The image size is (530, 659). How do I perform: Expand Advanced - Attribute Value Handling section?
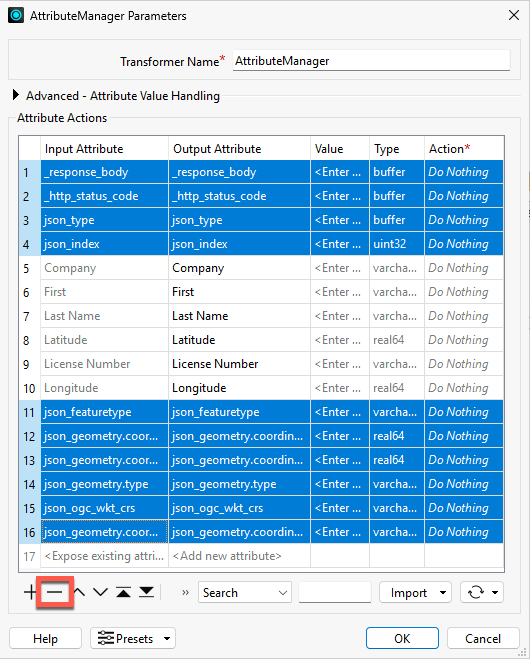pos(16,95)
